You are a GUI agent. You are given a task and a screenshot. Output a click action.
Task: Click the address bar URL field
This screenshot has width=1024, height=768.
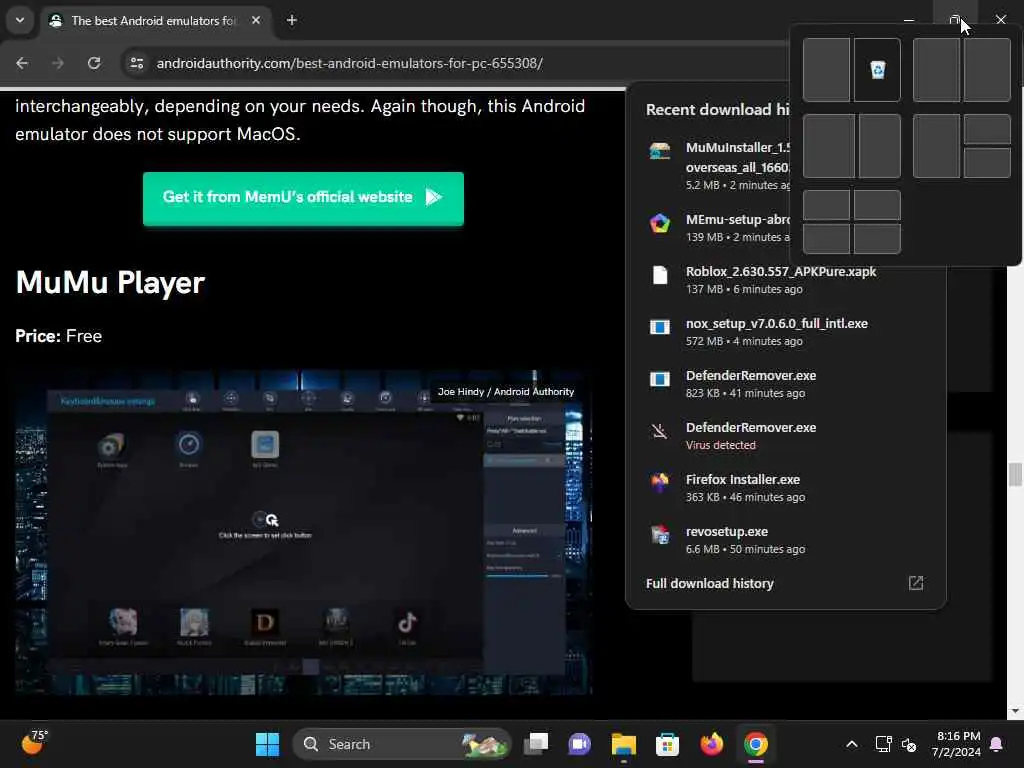click(349, 63)
